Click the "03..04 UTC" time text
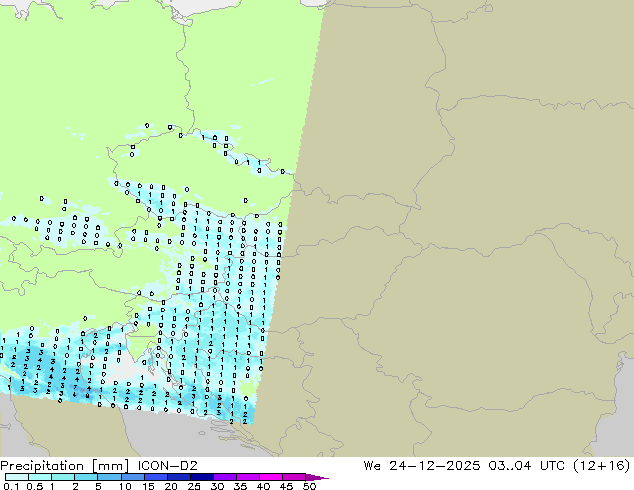 pos(524,466)
